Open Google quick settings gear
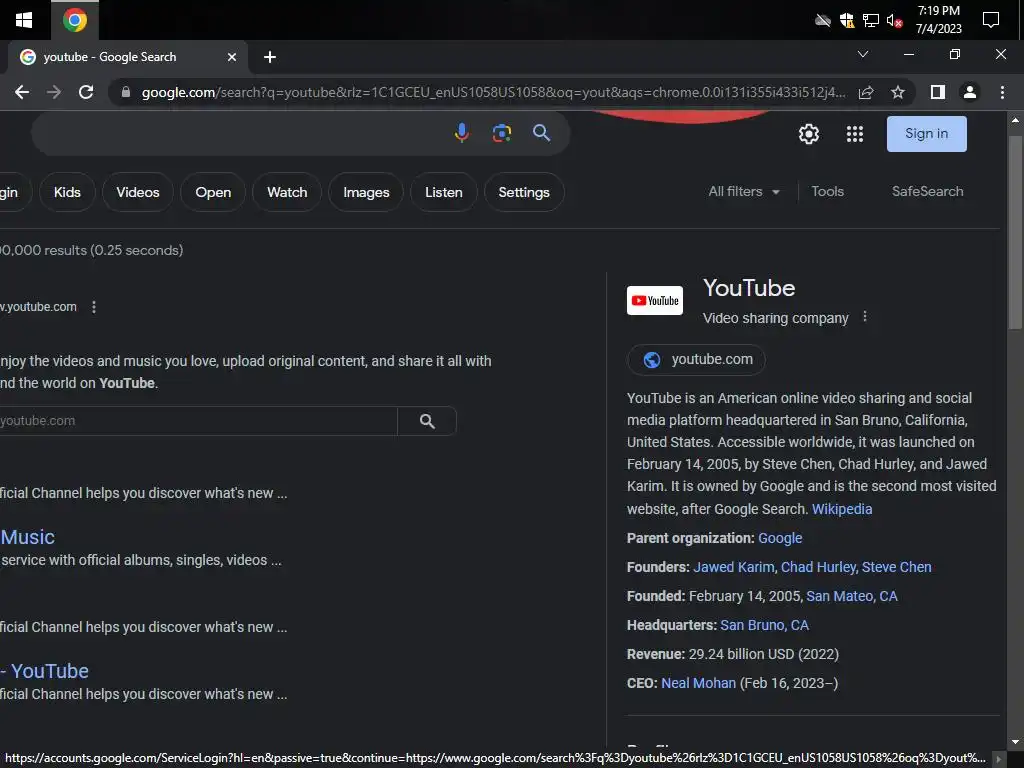Viewport: 1024px width, 768px height. [808, 134]
